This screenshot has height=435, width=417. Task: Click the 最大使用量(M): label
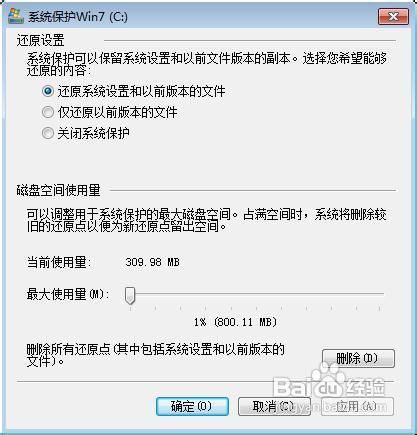pos(68,295)
